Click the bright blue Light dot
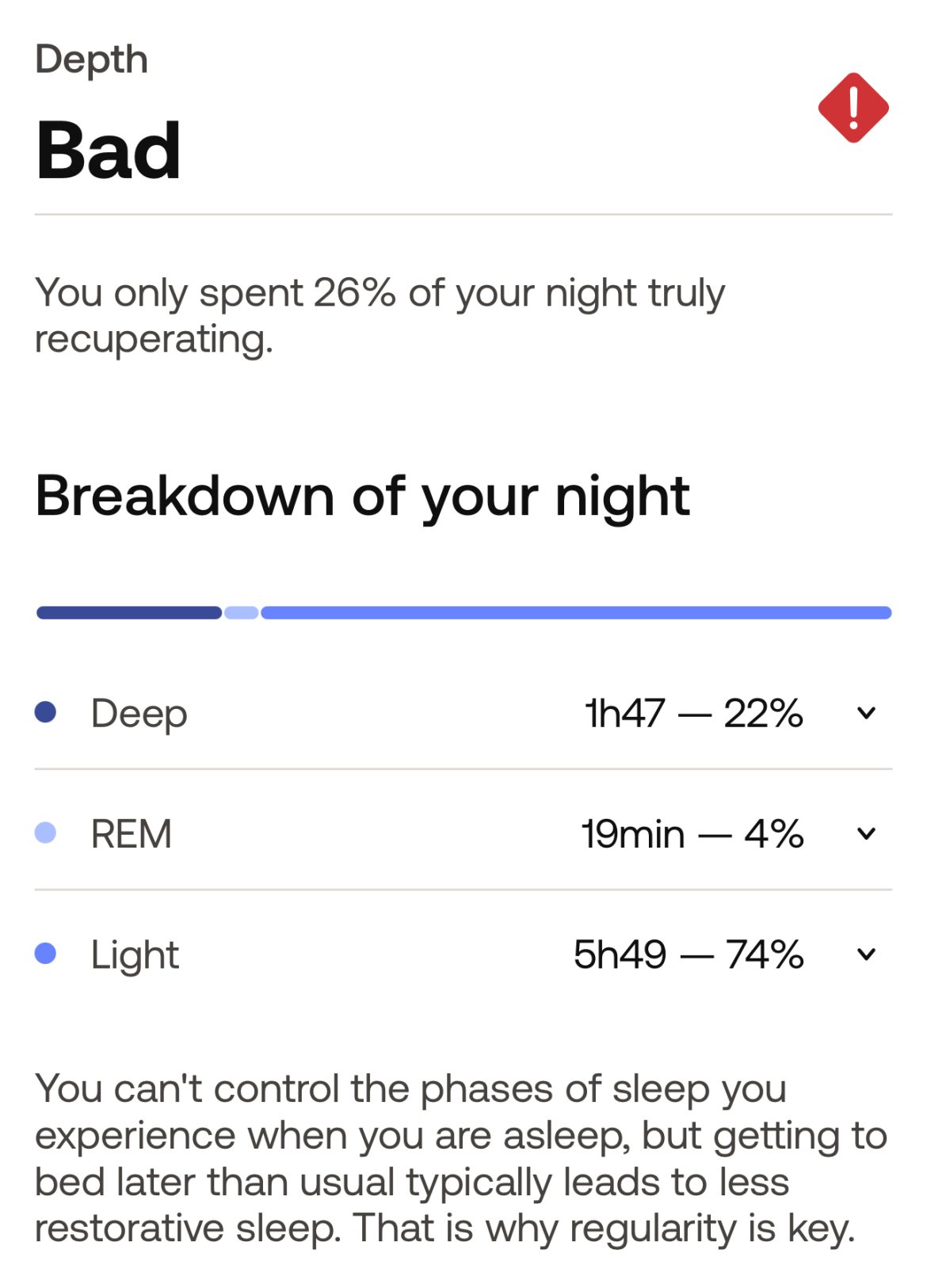 coord(46,953)
